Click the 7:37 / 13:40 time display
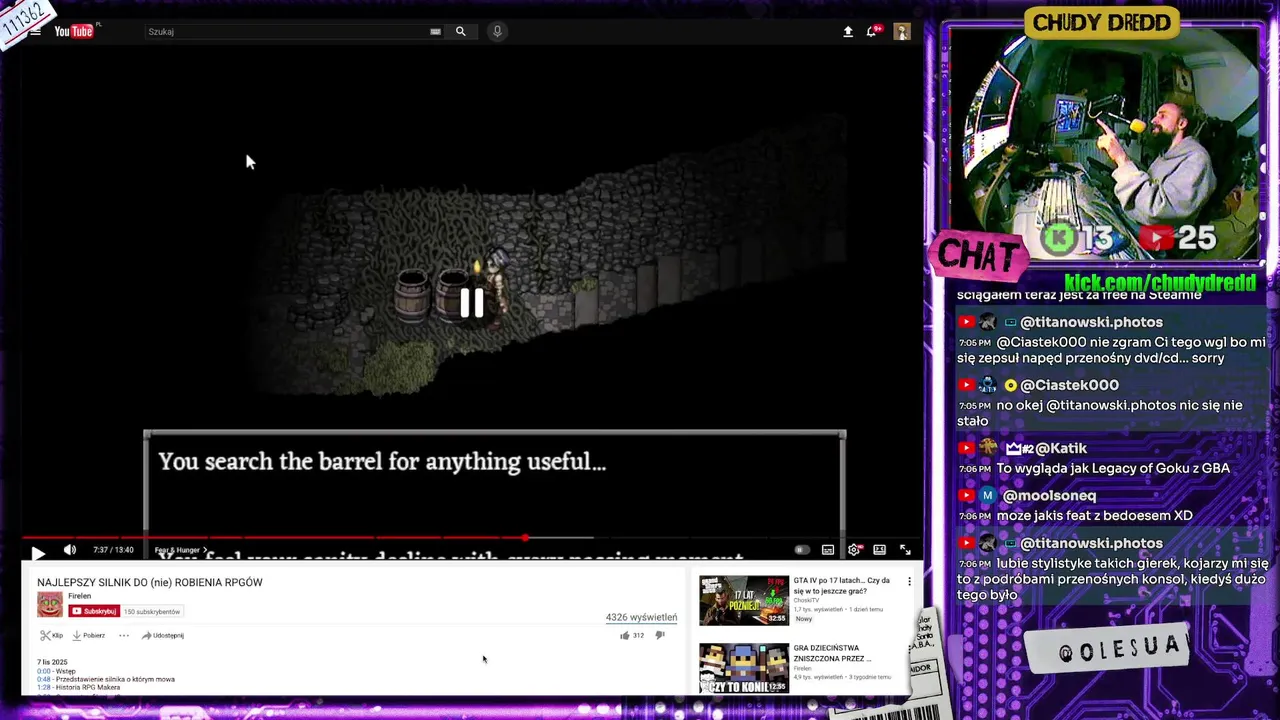Viewport: 1280px width, 720px height. point(113,550)
